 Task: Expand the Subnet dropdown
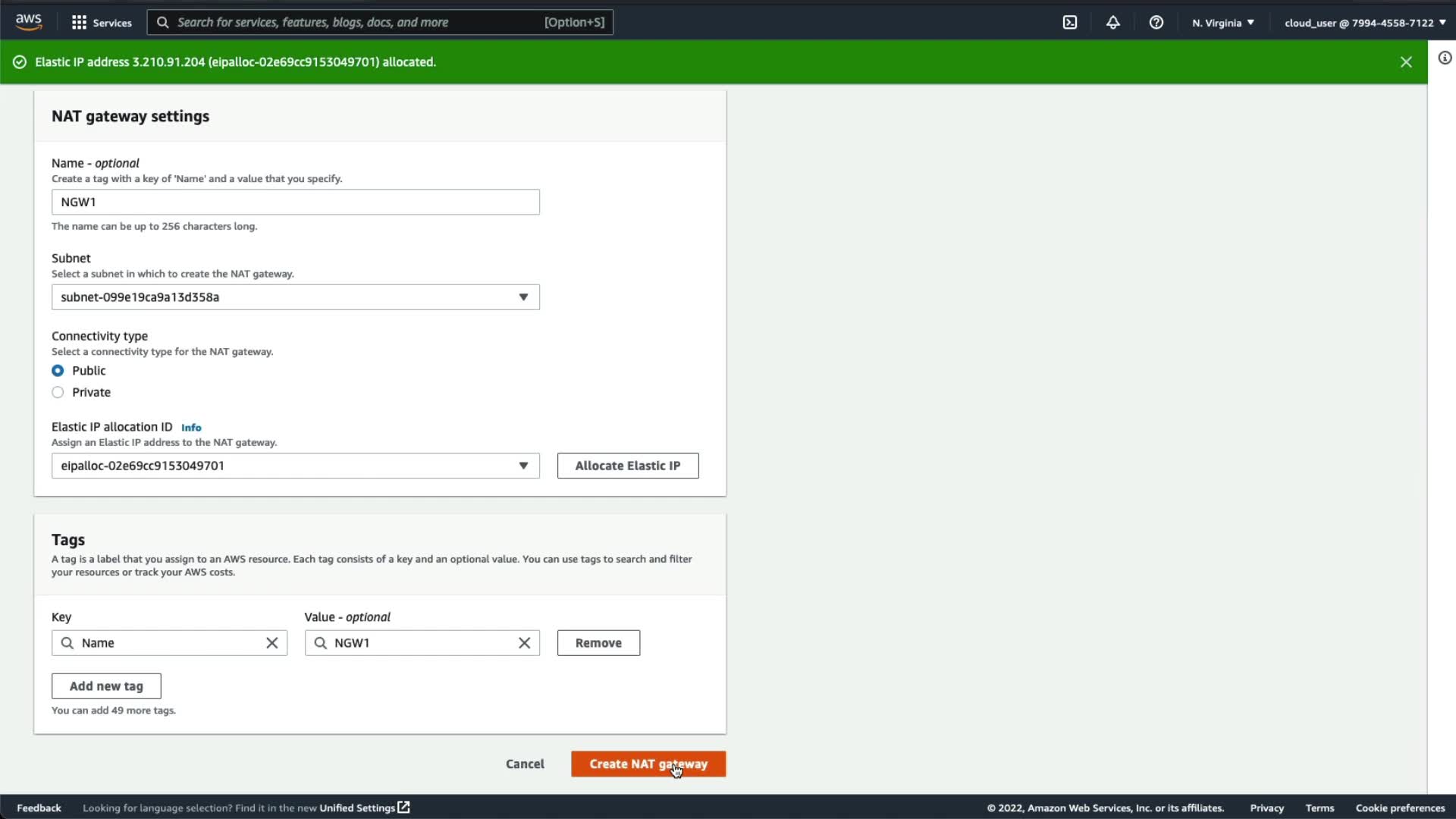click(295, 297)
